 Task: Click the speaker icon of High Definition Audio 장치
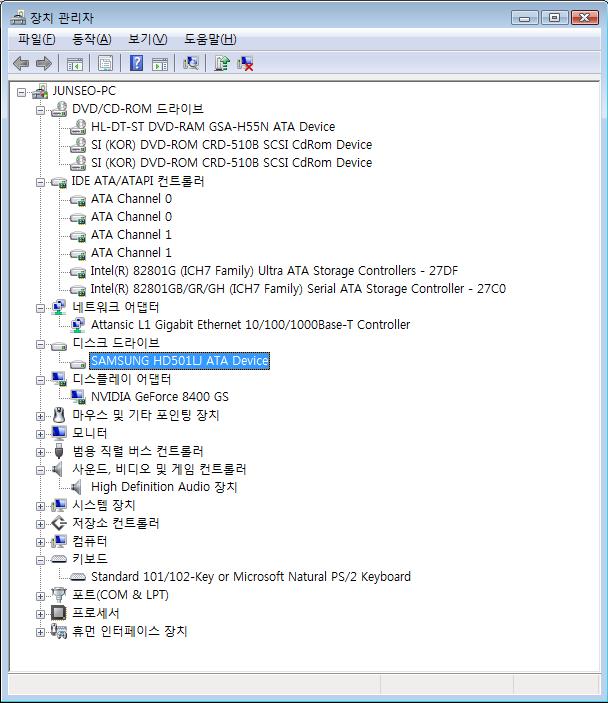(77, 487)
